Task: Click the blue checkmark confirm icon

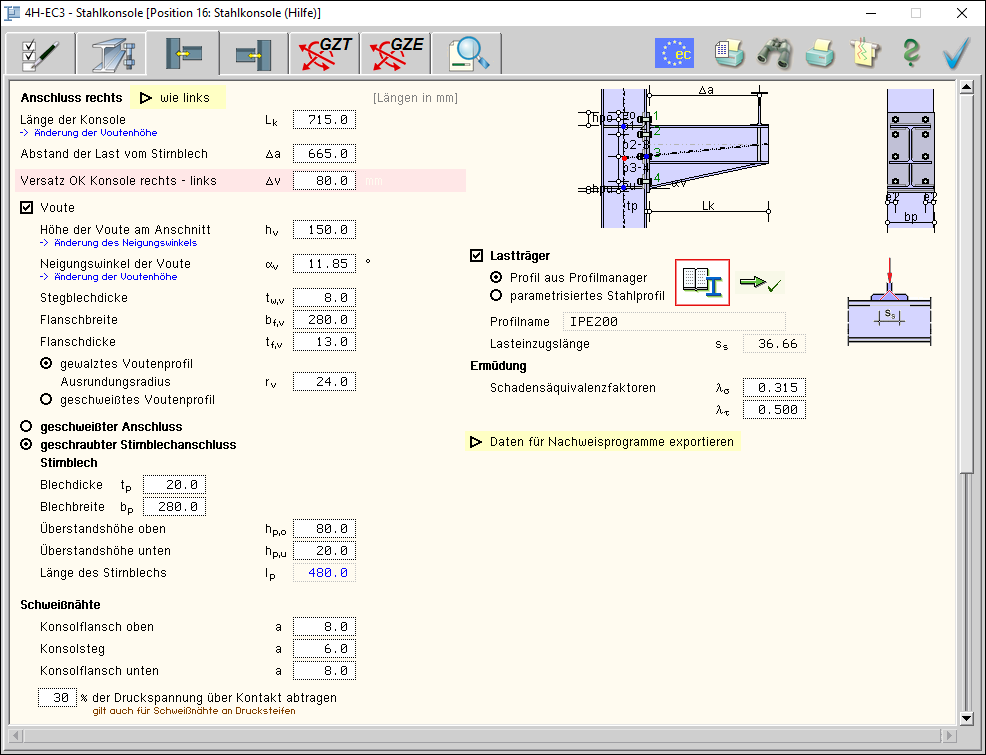Action: pyautogui.click(x=957, y=53)
